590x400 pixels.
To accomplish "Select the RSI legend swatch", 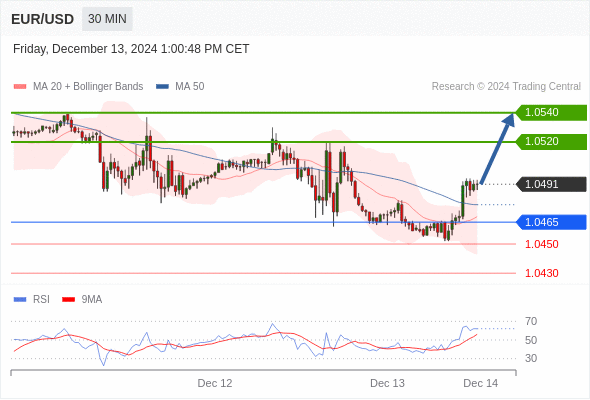I will [x=20, y=300].
